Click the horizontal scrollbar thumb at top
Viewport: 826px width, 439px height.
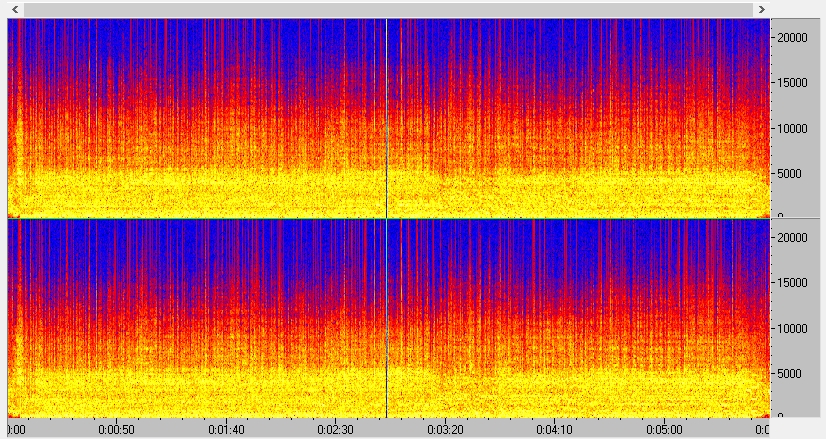pos(388,9)
